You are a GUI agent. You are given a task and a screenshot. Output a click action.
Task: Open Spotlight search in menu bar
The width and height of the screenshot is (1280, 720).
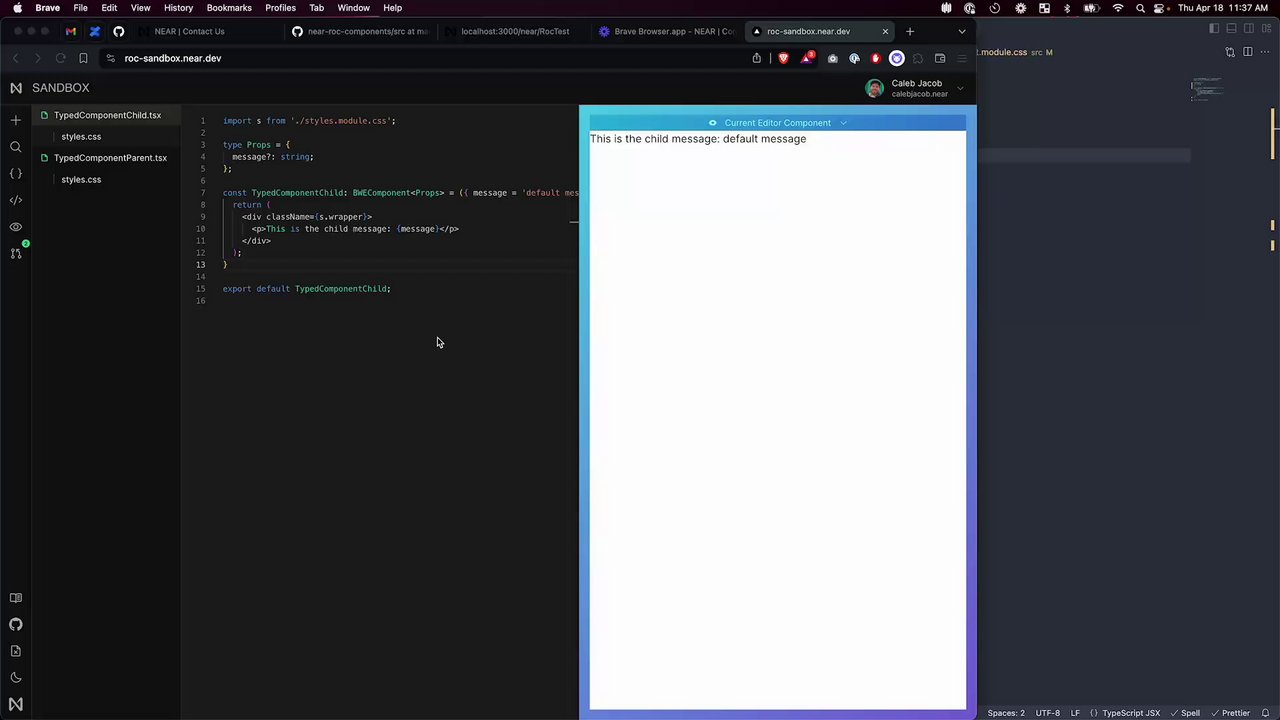click(x=1140, y=8)
